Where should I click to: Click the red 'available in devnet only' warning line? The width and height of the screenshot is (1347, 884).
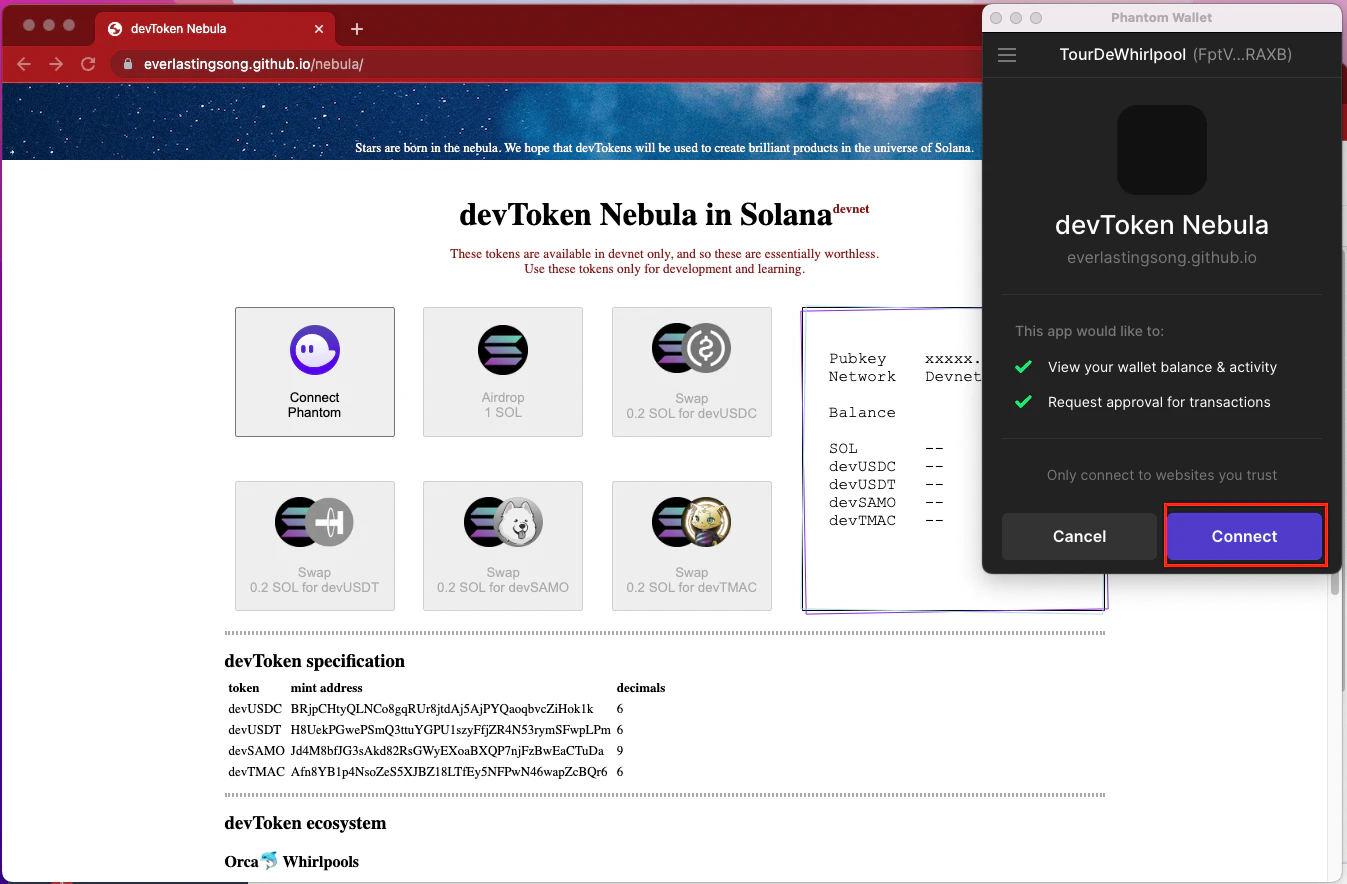664,254
